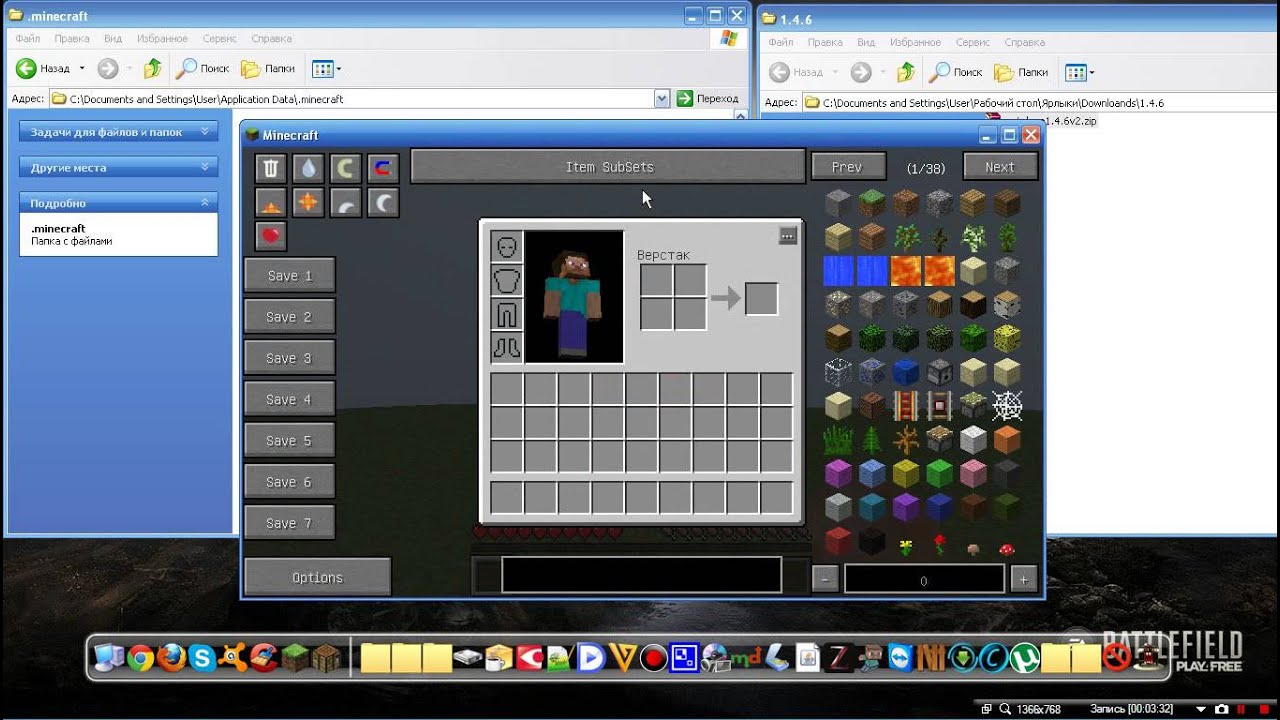
Task: Click the item search text field
Action: click(x=641, y=575)
